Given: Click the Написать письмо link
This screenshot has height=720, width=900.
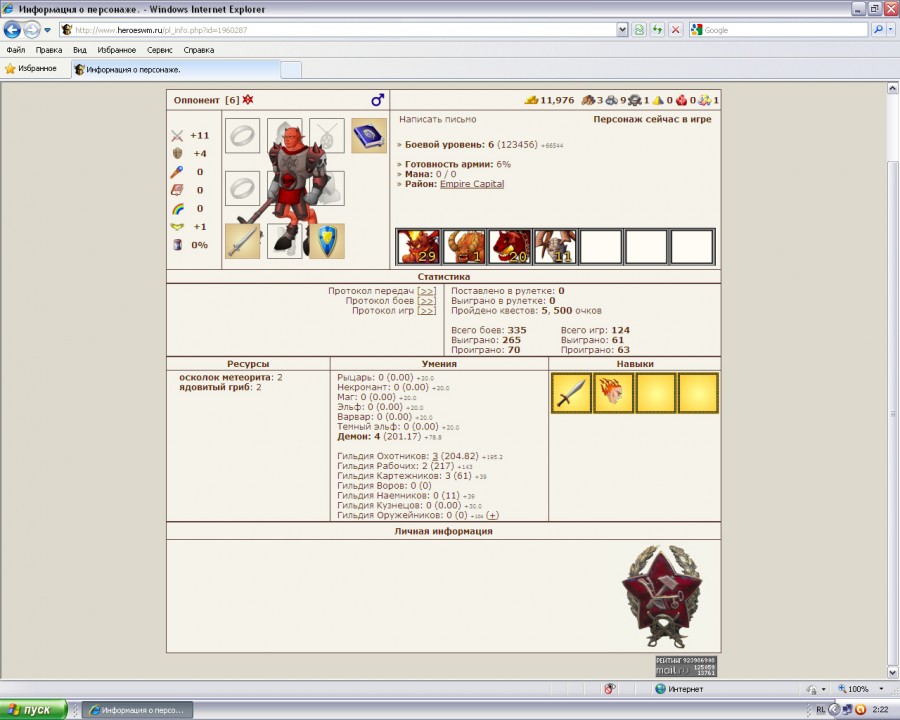Looking at the screenshot, I should point(437,119).
